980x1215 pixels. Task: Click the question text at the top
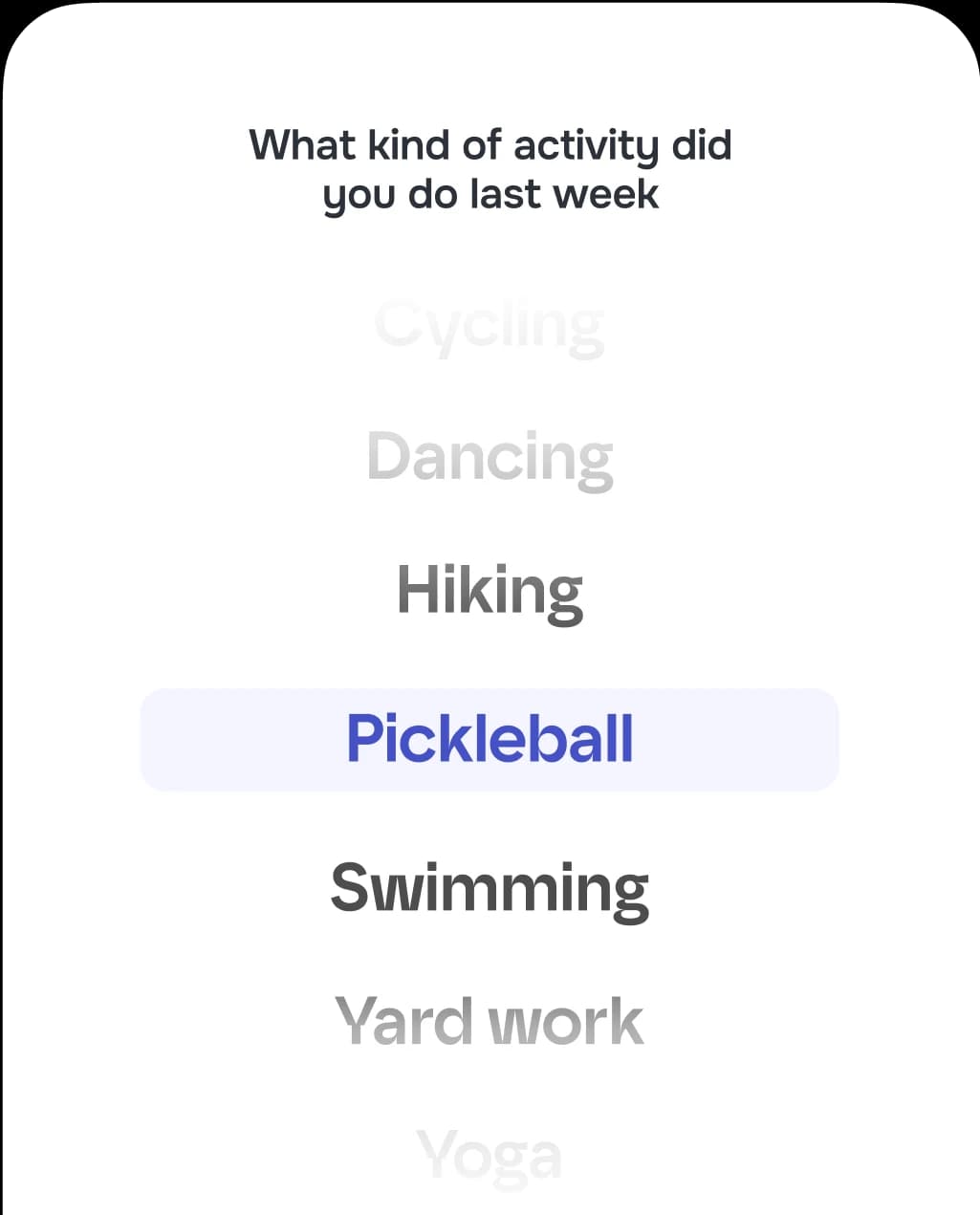tap(490, 169)
